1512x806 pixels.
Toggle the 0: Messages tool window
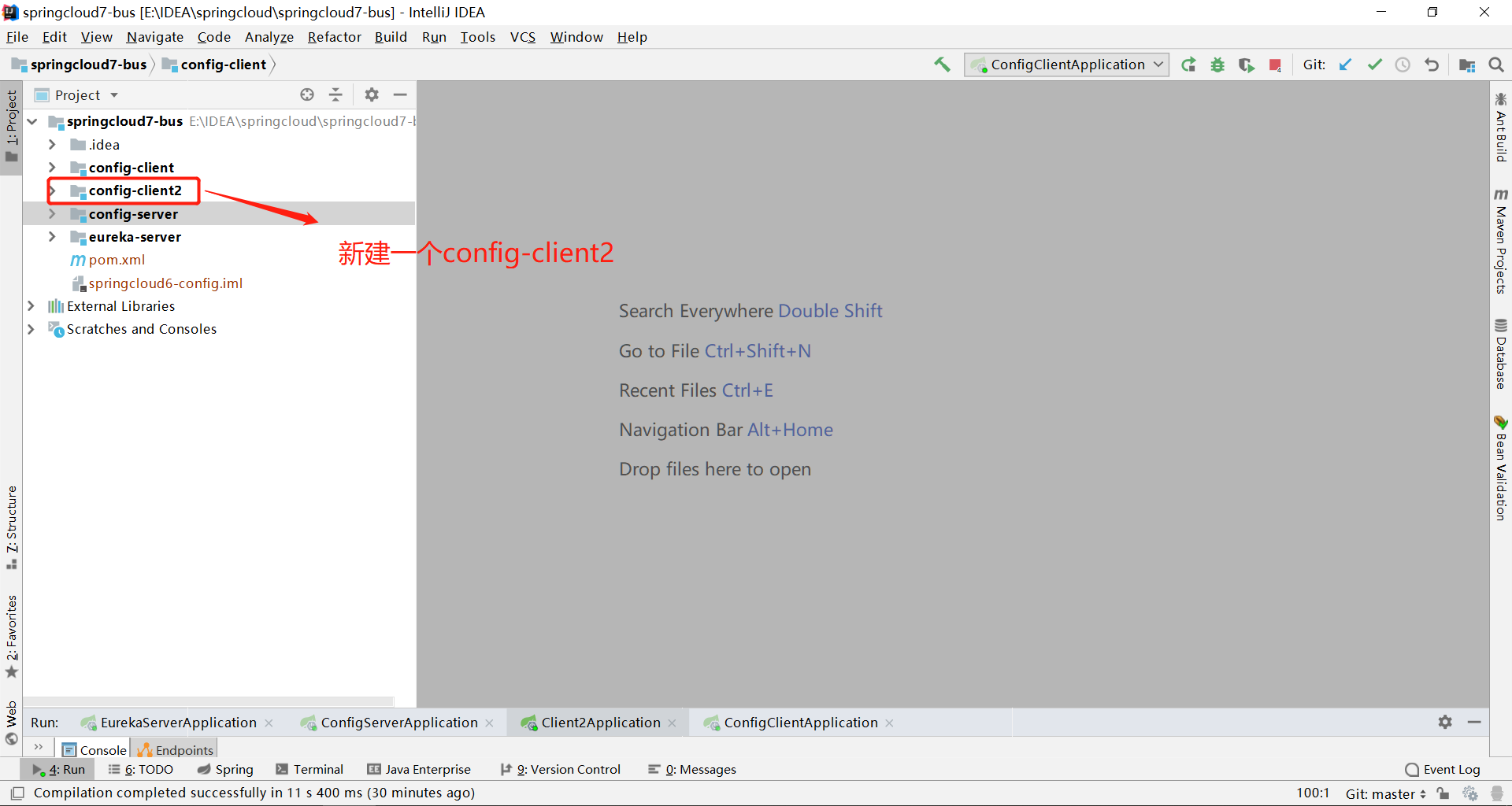[x=691, y=769]
